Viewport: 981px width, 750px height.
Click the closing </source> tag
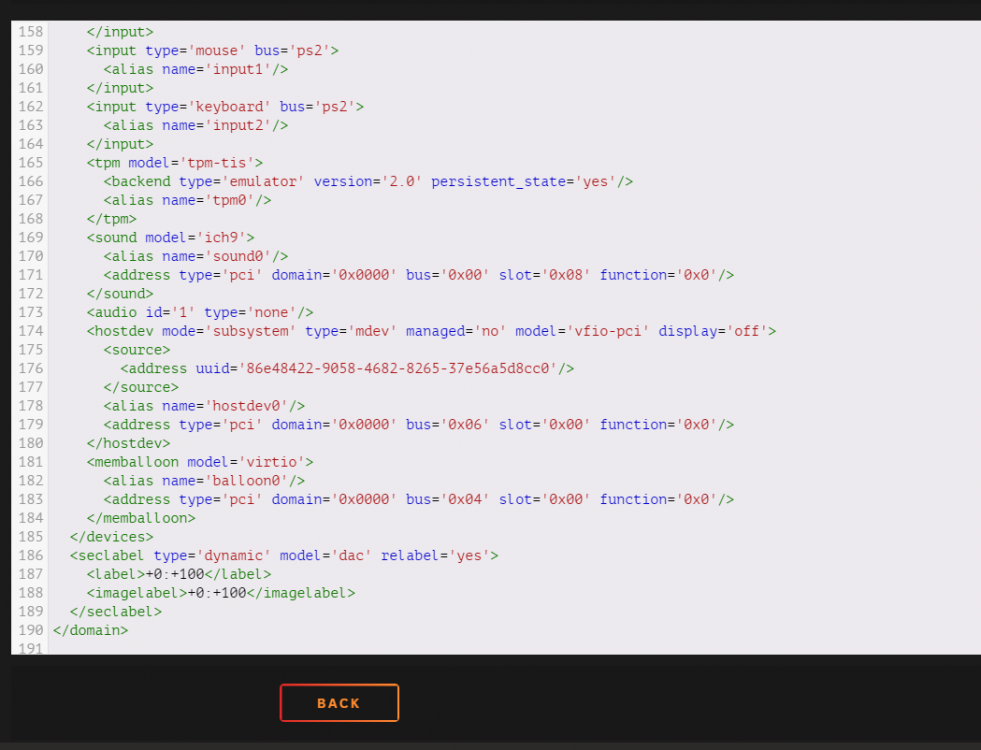tap(141, 388)
